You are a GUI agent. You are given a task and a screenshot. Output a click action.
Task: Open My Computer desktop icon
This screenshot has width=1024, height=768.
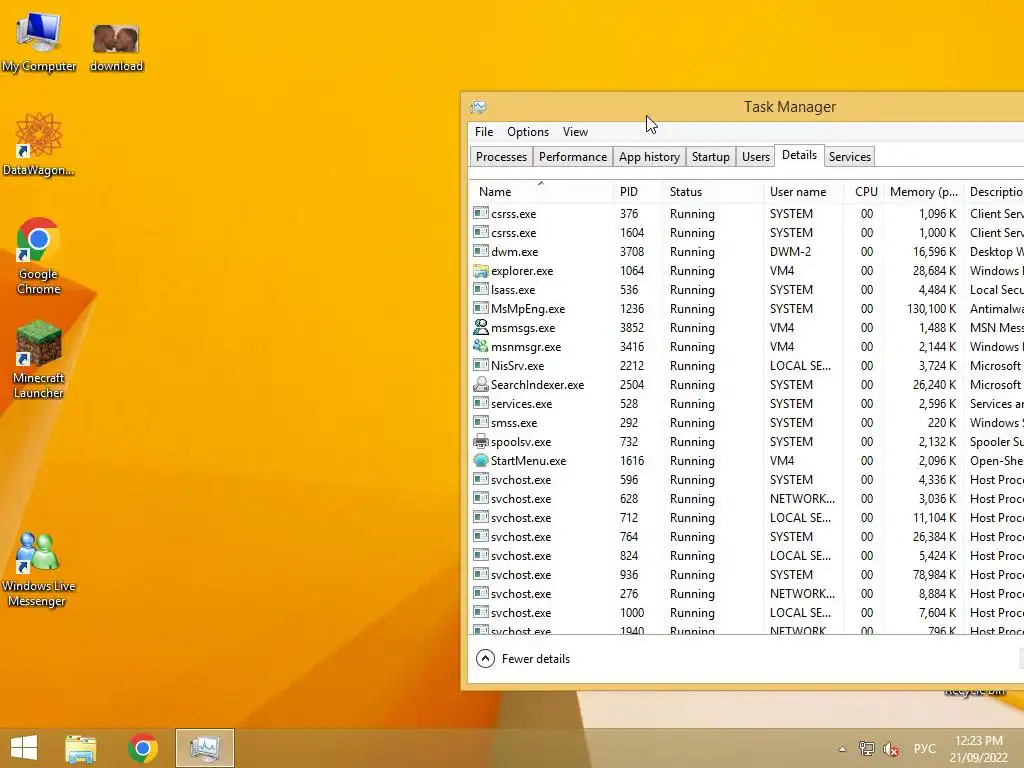(x=39, y=42)
